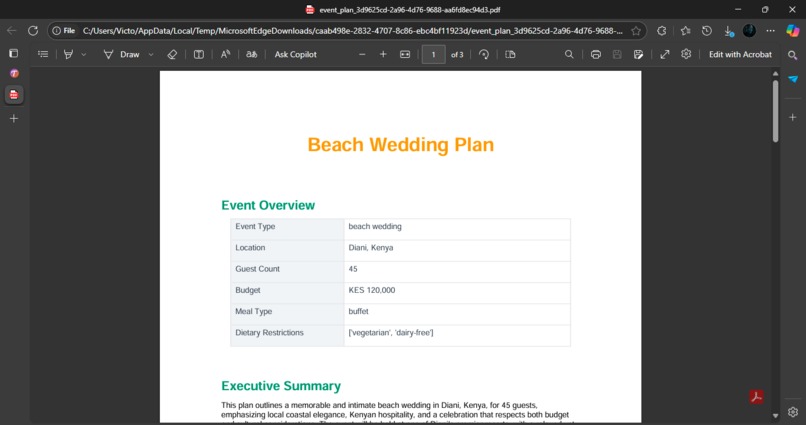Activate Read aloud icon
806x425 pixels.
click(225, 54)
